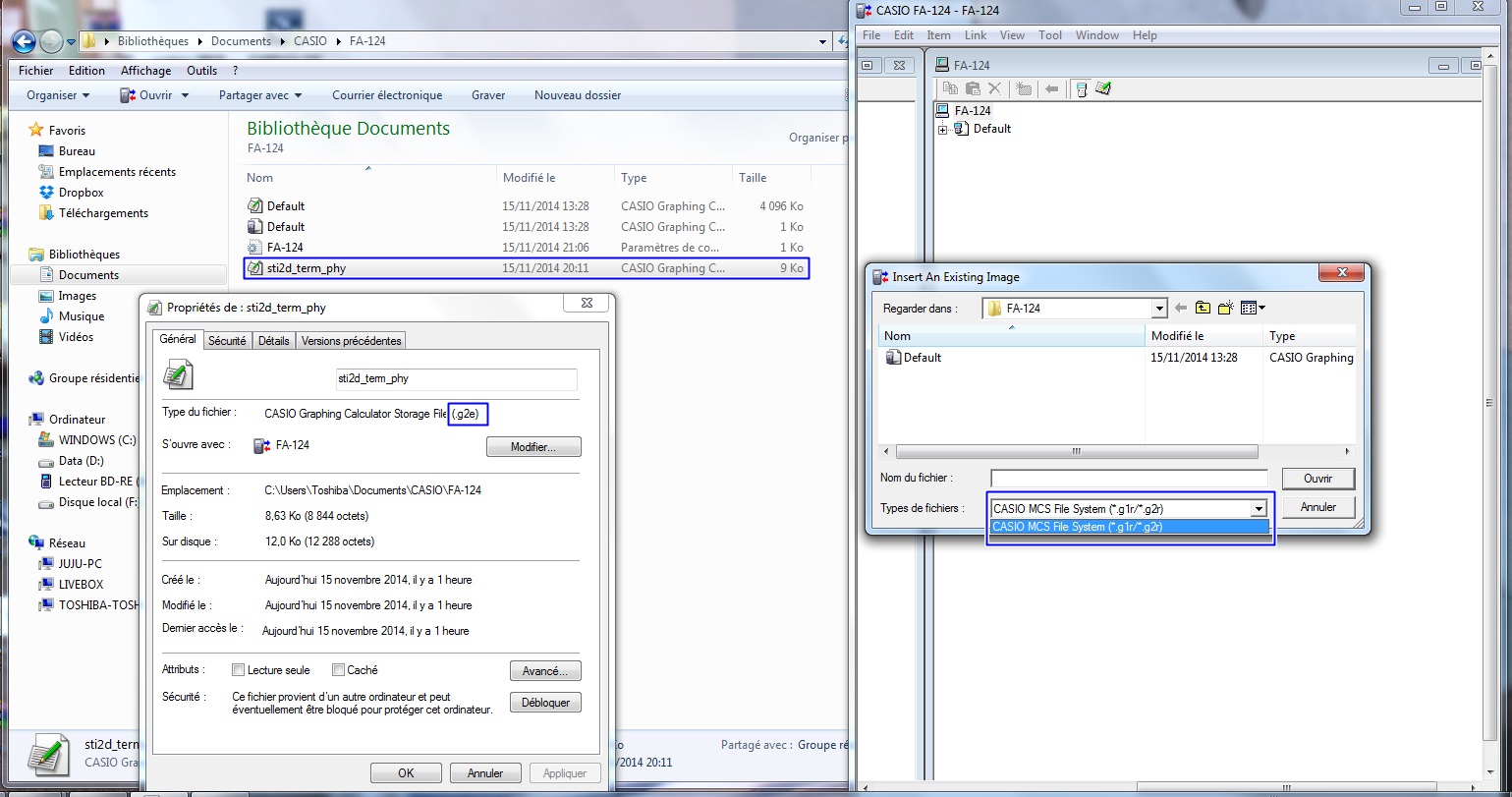Switch to the Sécurité tab in properties
This screenshot has width=1512, height=797.
pyautogui.click(x=227, y=341)
